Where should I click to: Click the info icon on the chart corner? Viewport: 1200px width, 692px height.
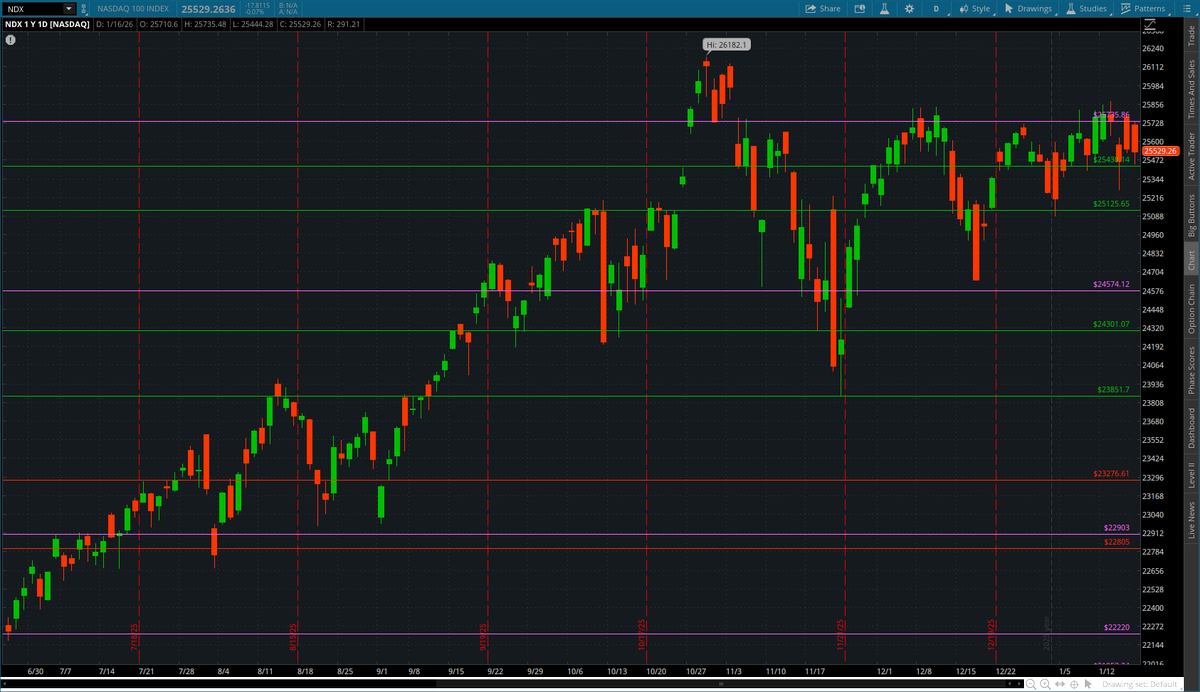pyautogui.click(x=9, y=40)
